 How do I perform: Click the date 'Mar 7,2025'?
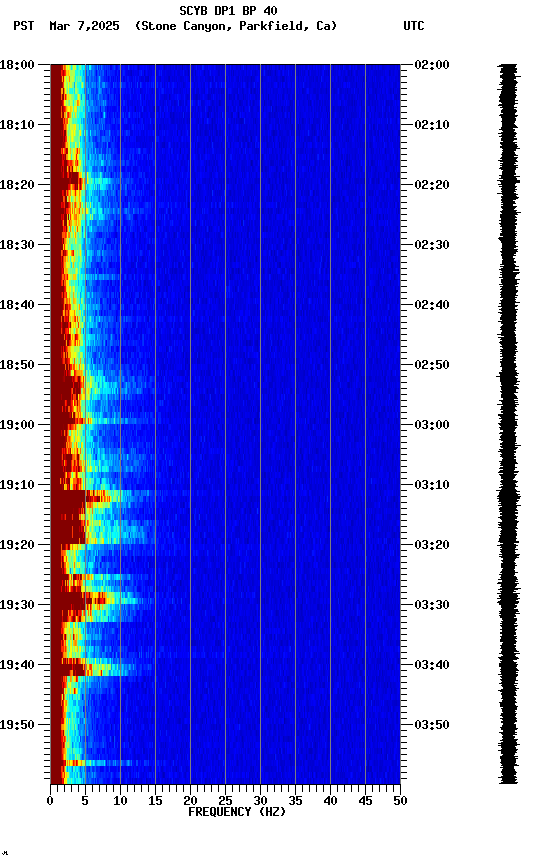[84, 26]
